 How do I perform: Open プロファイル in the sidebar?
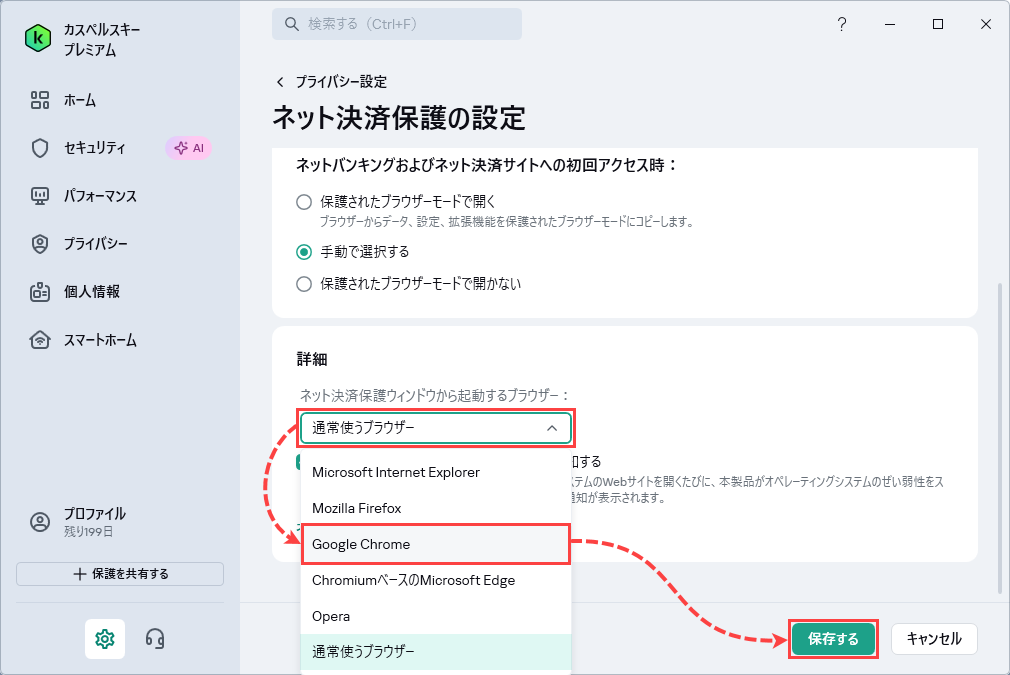coord(94,513)
